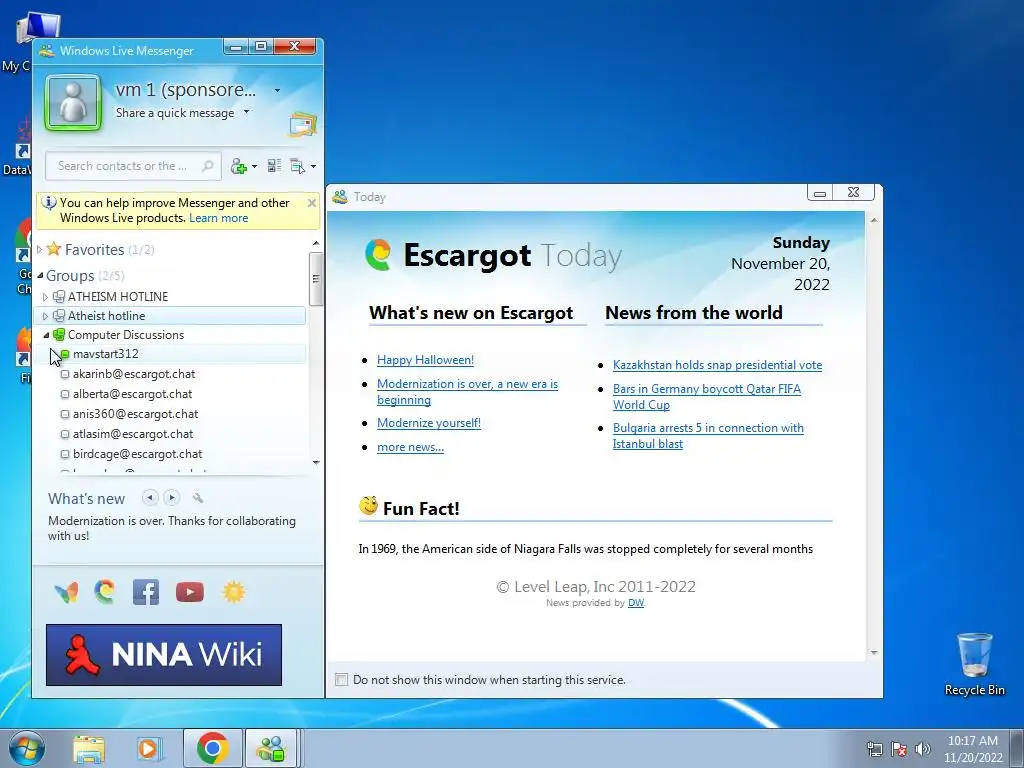Screen dimensions: 1024x768
Task: Show next What's new item
Action: tap(171, 498)
